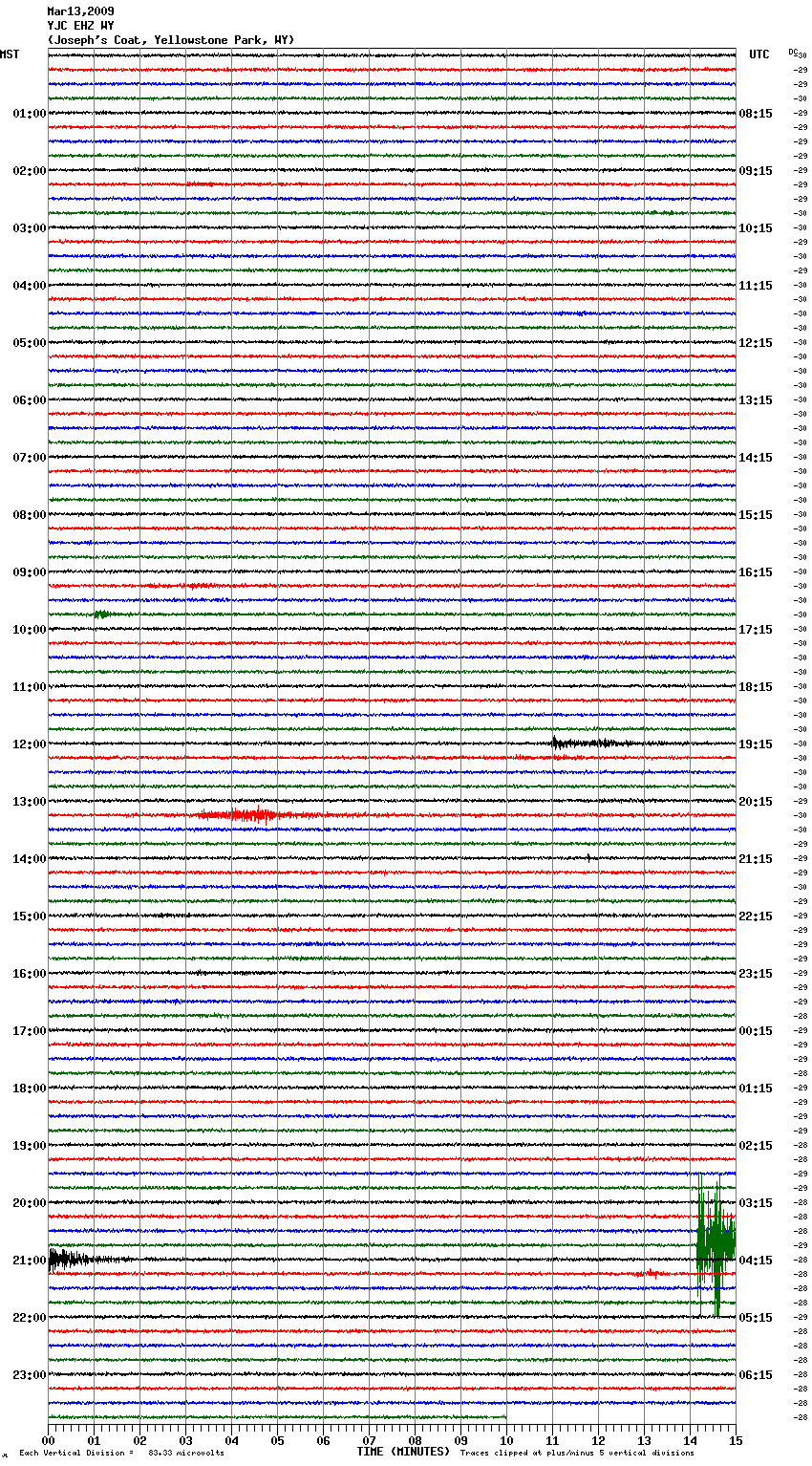
Task: Click the 19:15 UTC time label
Action: 756,744
